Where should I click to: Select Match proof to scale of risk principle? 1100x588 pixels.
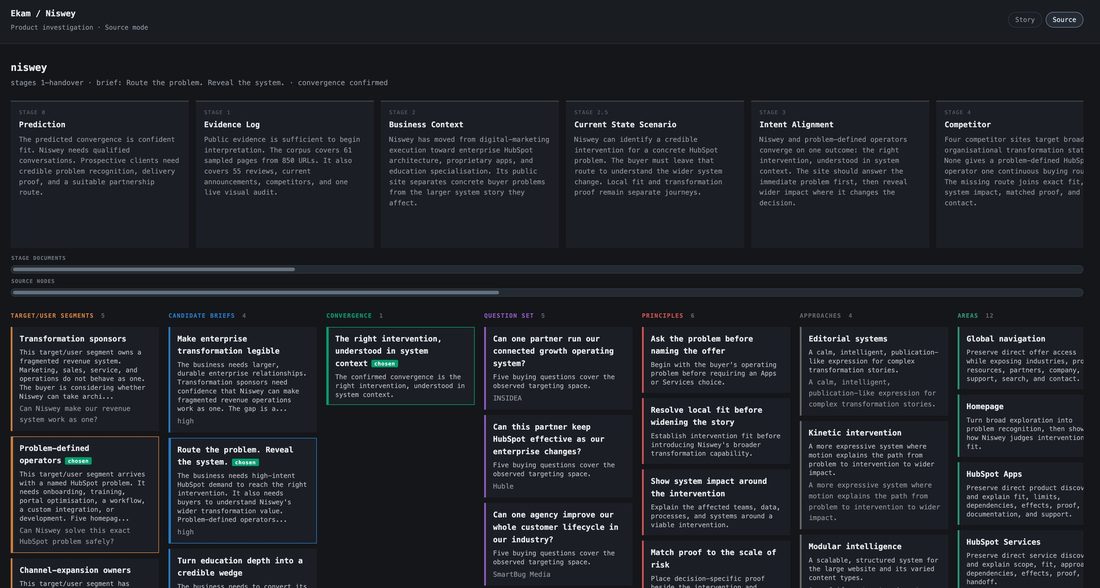716,564
